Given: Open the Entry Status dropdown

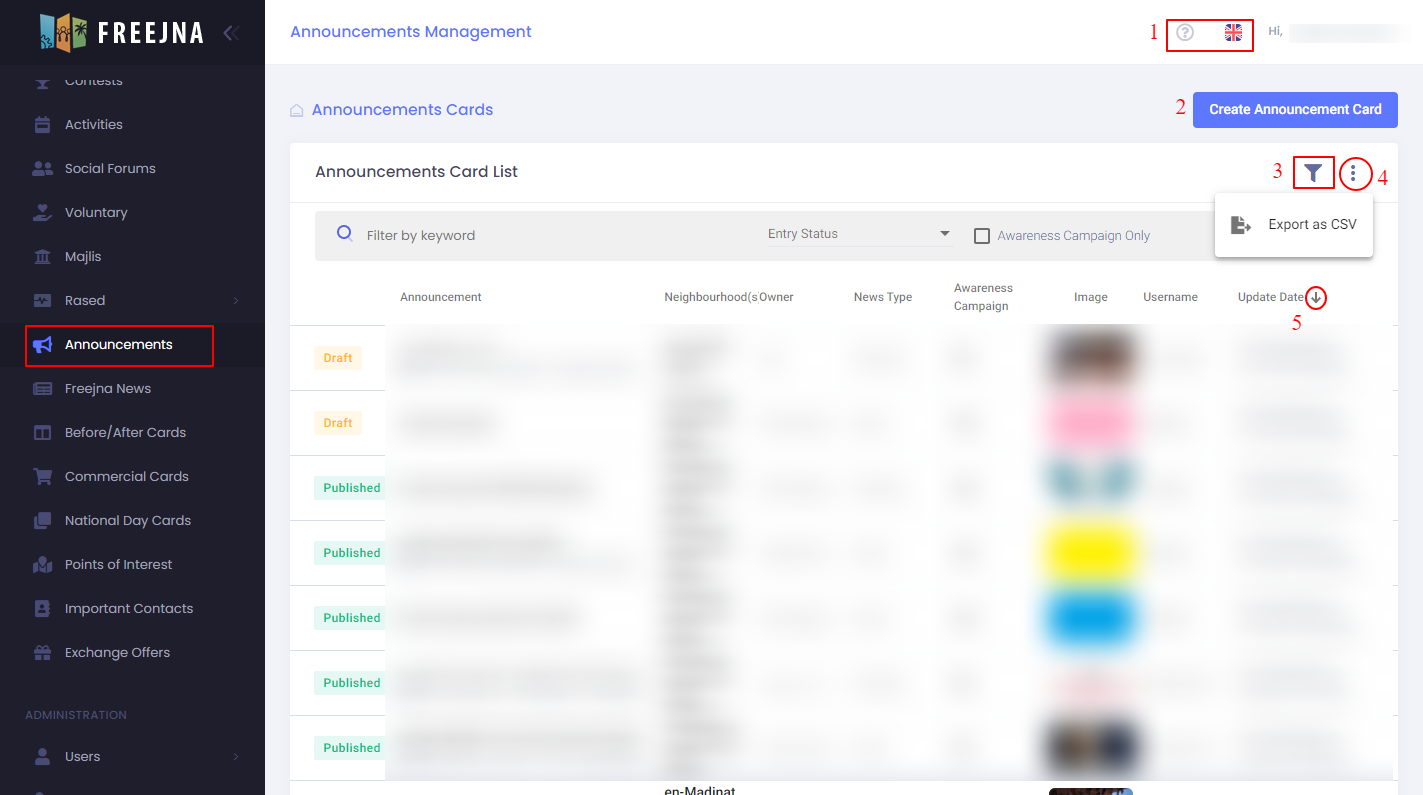Looking at the screenshot, I should tap(858, 234).
